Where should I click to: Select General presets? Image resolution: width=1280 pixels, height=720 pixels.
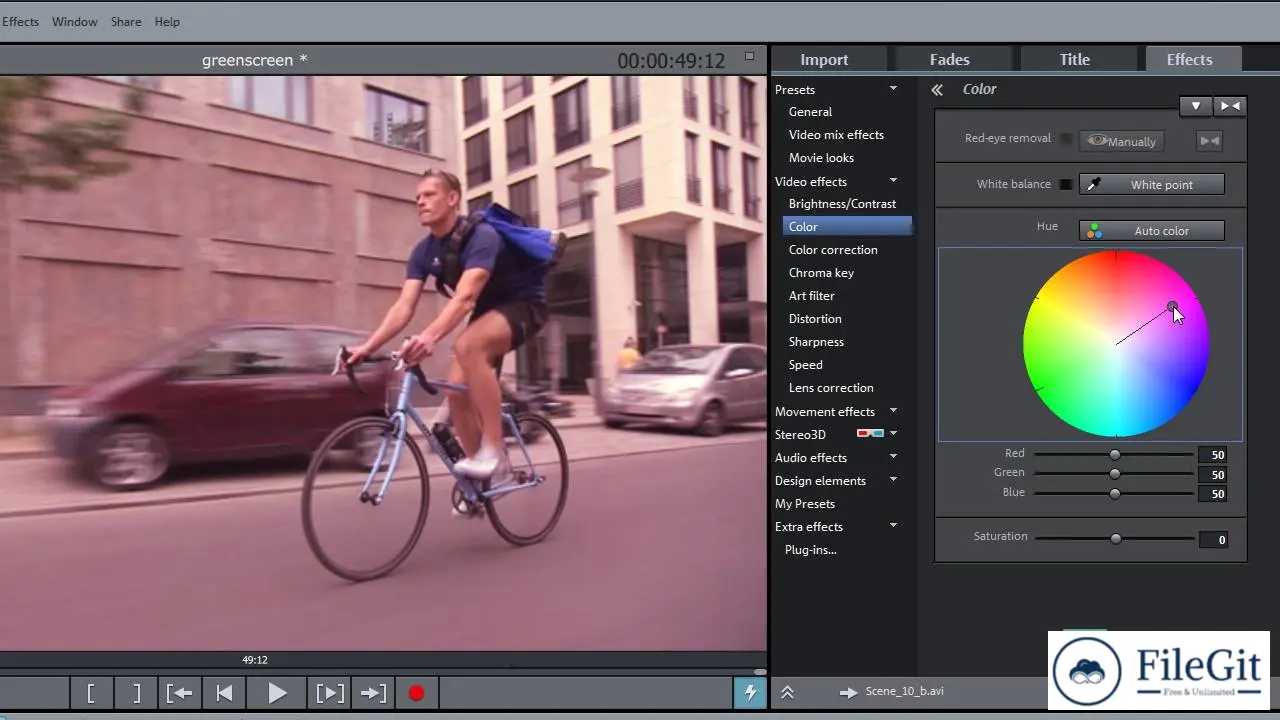810,112
